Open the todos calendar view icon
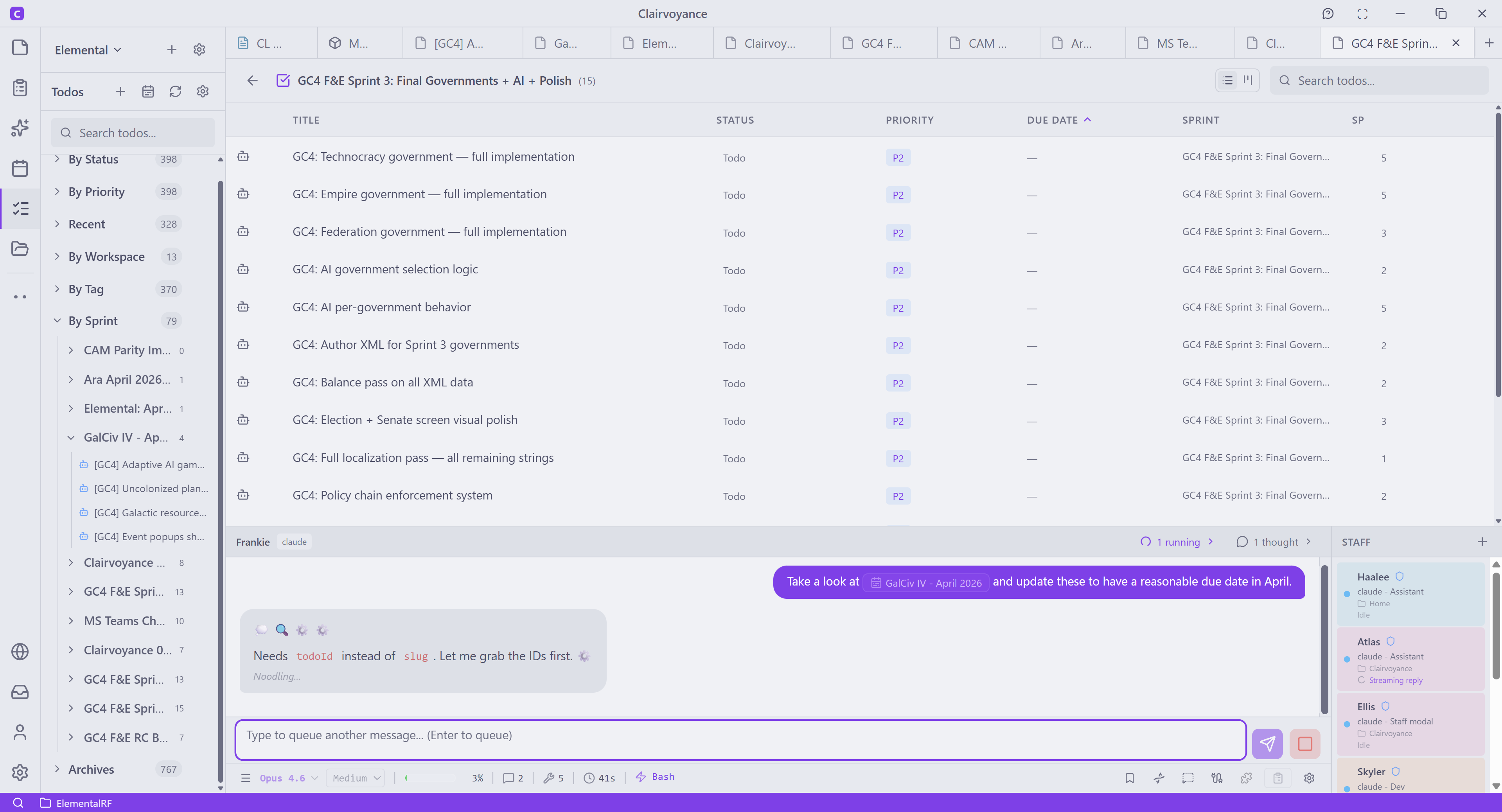The width and height of the screenshot is (1502, 812). (x=147, y=92)
